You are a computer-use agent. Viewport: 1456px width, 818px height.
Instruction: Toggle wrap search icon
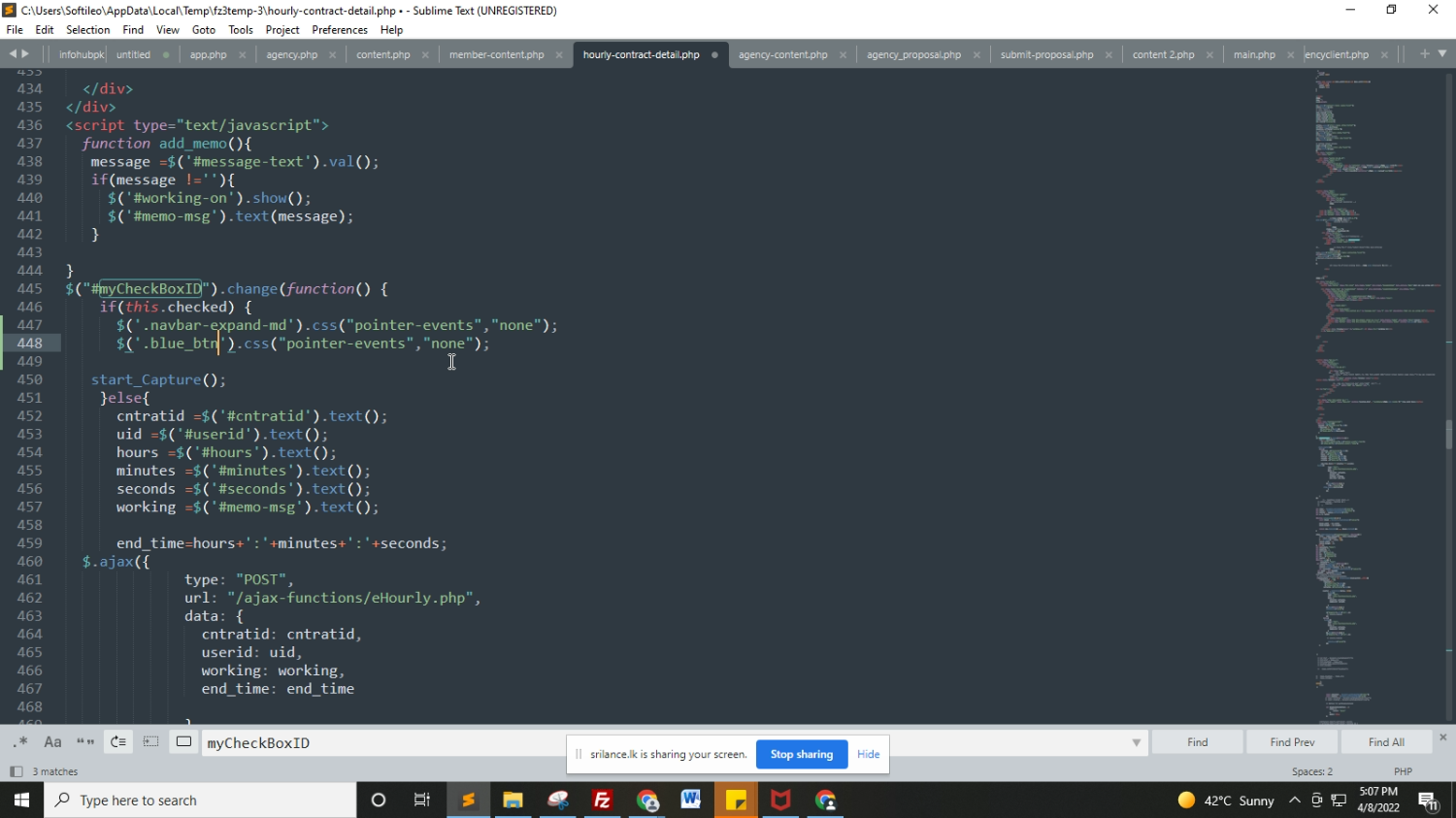[118, 742]
